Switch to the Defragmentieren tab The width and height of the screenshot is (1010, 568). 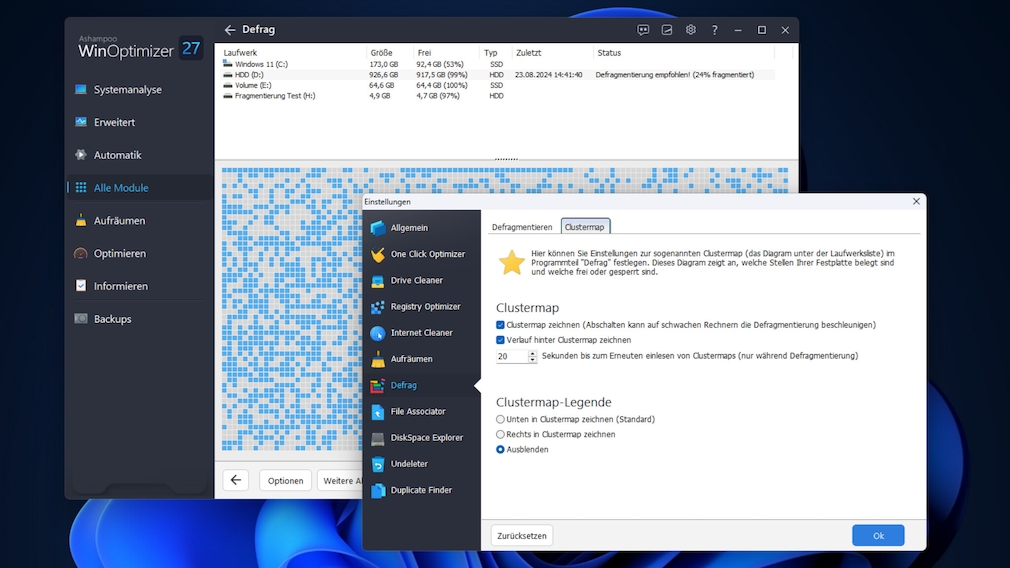522,227
